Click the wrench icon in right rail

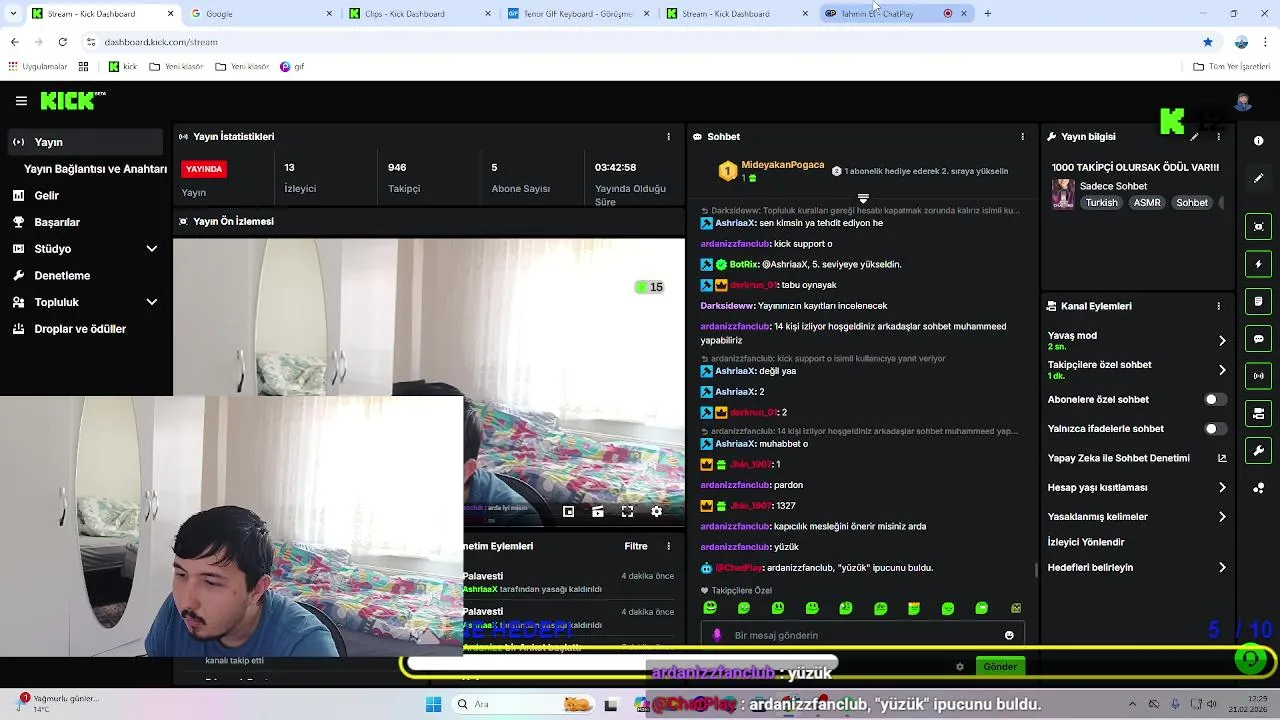[x=1259, y=451]
